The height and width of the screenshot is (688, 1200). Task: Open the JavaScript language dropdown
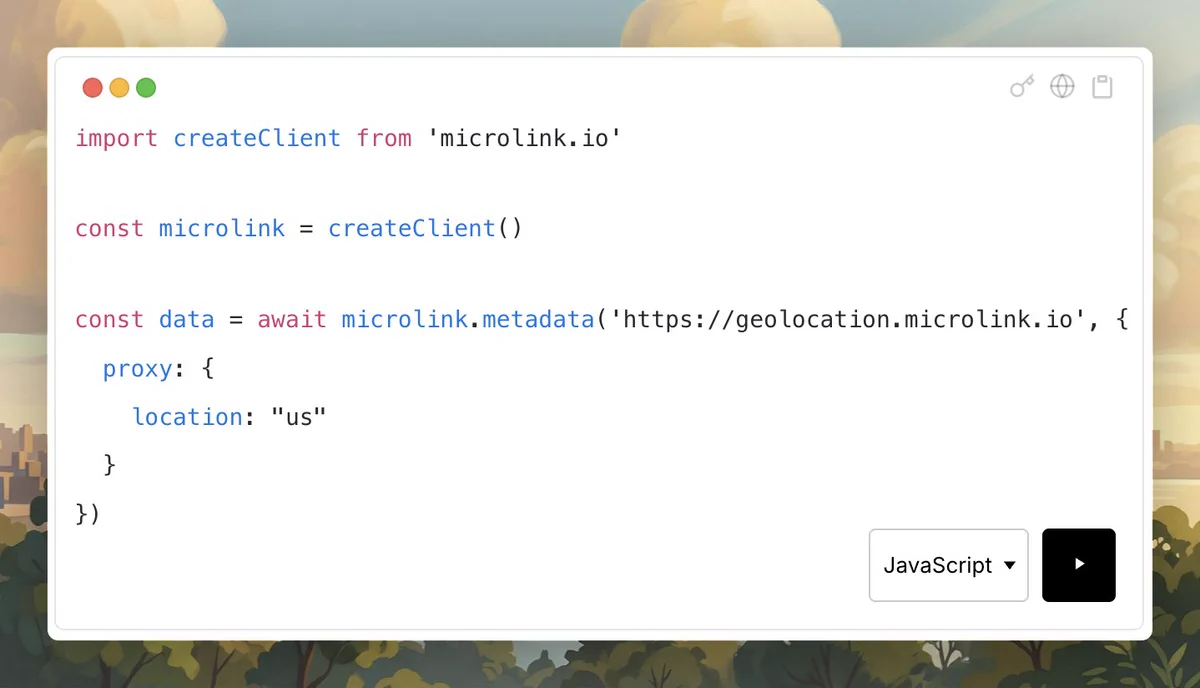[x=949, y=565]
